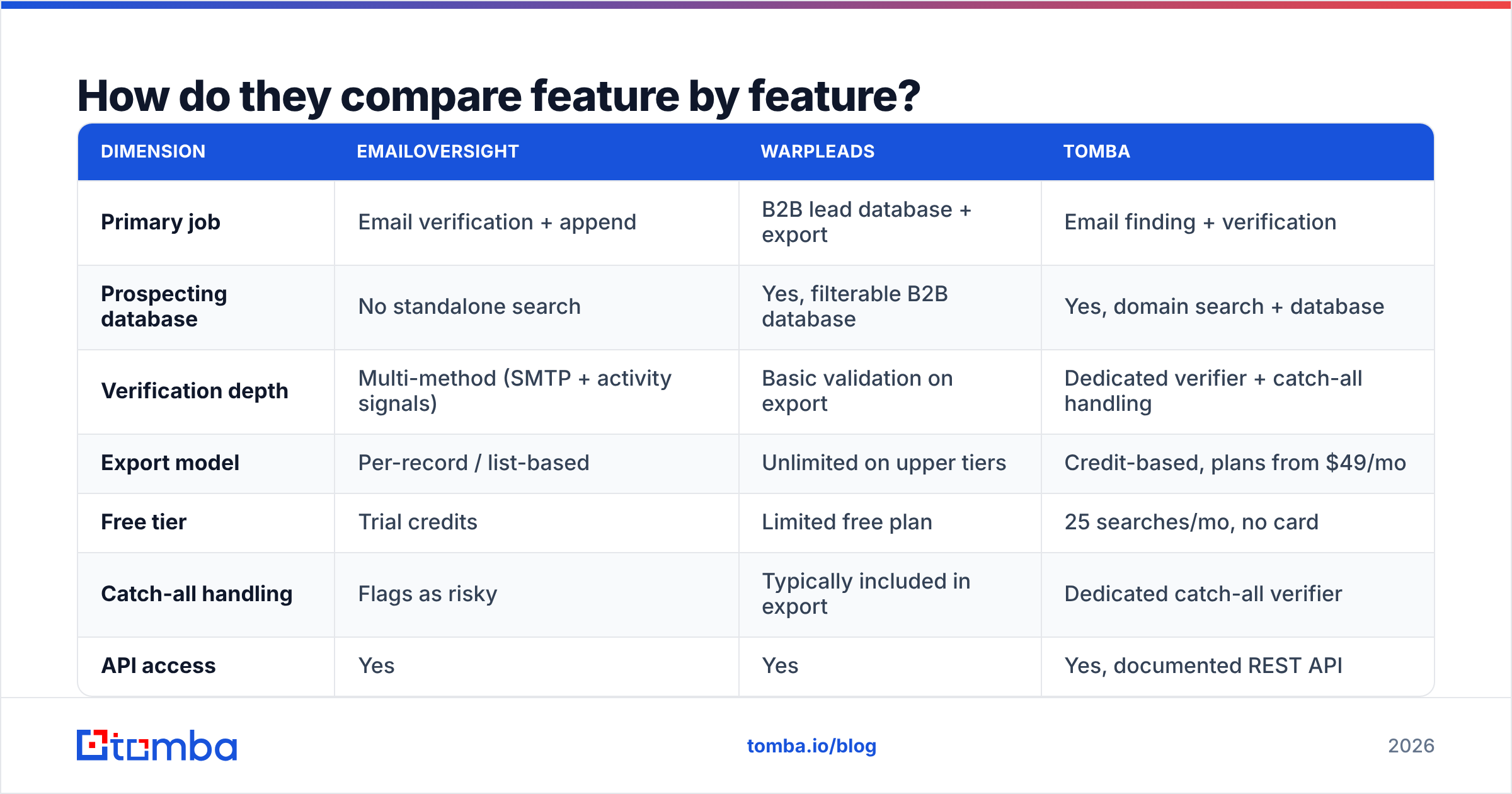Select the "API access" row label
Viewport: 1512px width, 794px height.
coord(158,666)
